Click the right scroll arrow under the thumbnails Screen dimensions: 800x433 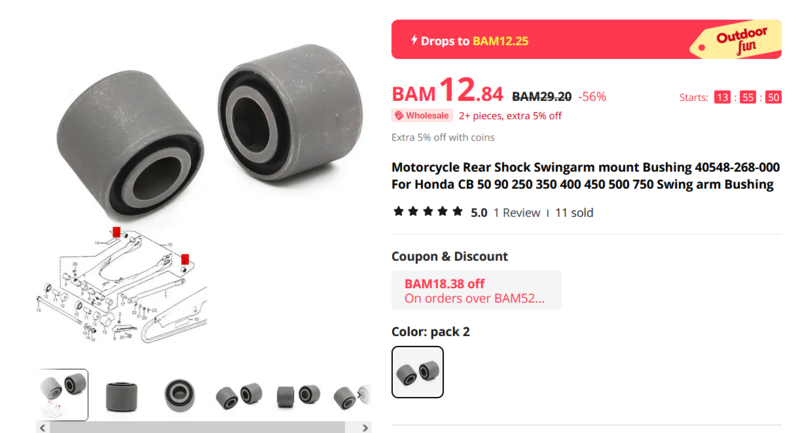365,427
